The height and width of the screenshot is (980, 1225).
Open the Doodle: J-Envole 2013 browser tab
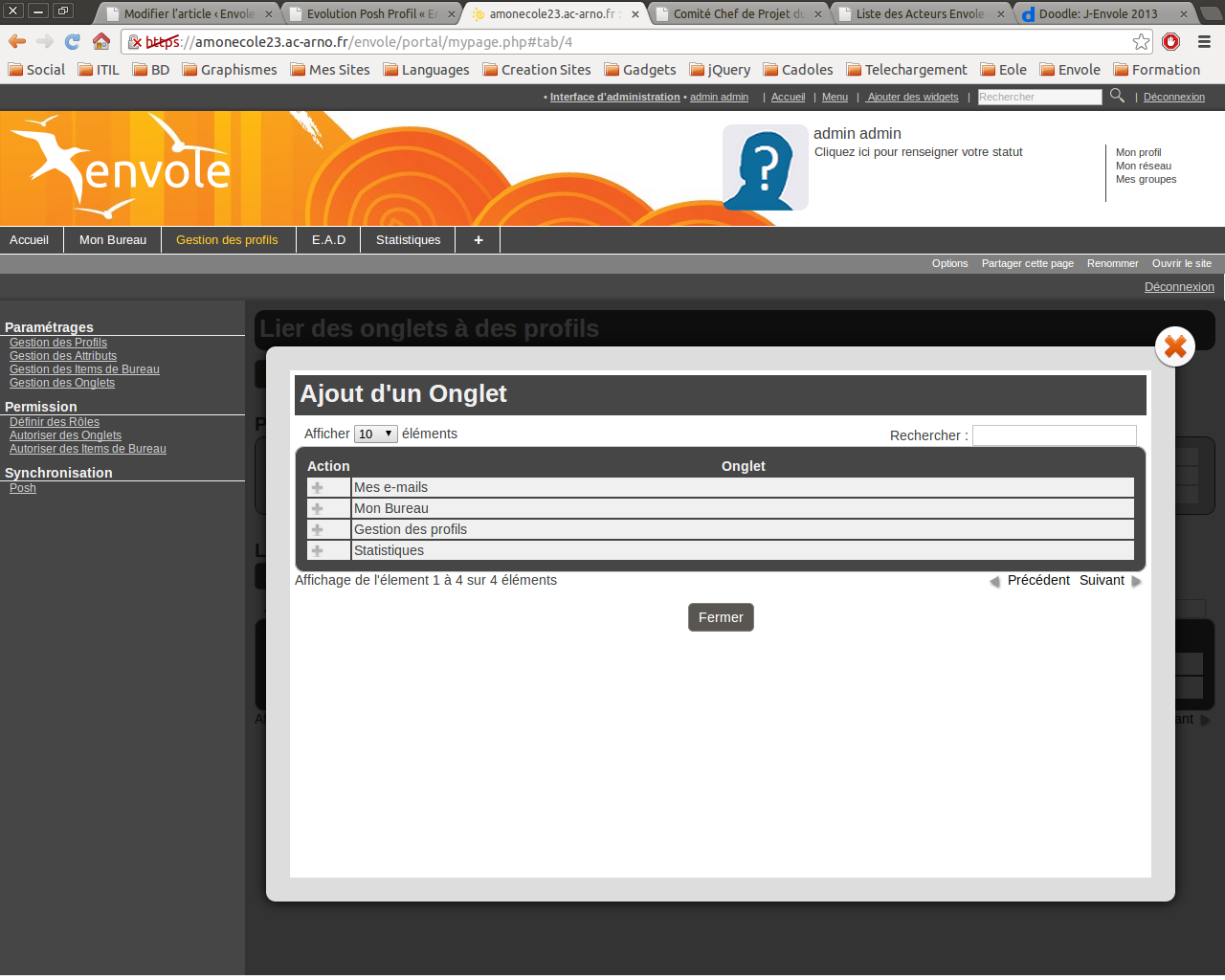(x=1098, y=14)
